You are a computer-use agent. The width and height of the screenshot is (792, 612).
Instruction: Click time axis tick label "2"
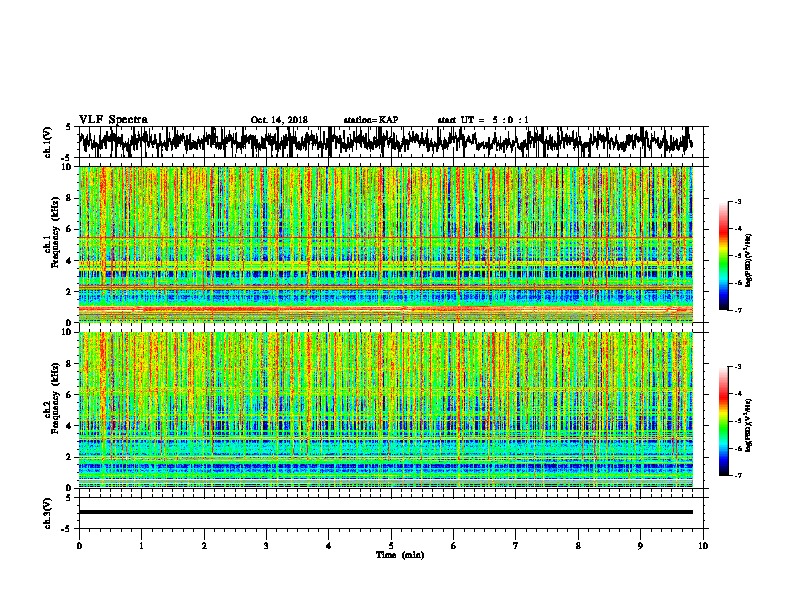click(204, 546)
